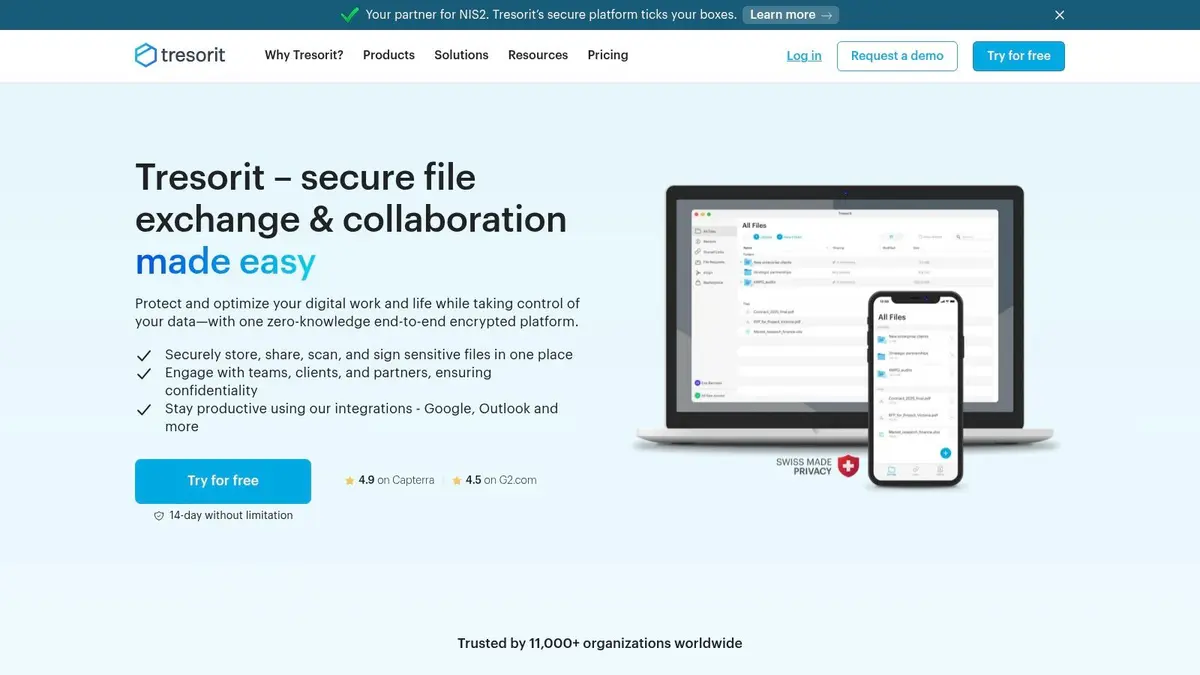Open the Solutions menu
The image size is (1200, 675).
point(461,55)
